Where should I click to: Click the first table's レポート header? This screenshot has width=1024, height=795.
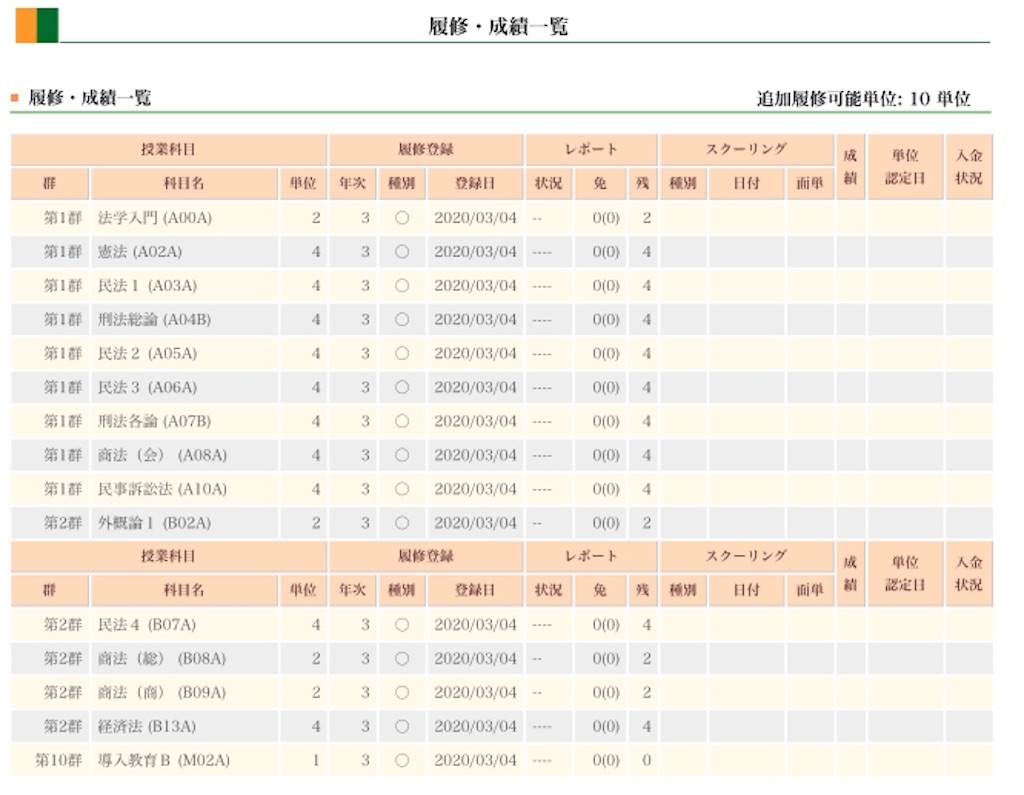coord(591,150)
